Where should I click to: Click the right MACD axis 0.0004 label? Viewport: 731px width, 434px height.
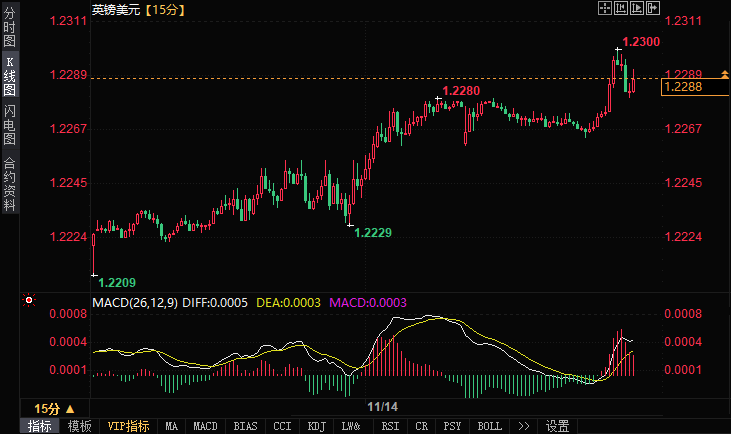[x=683, y=342]
